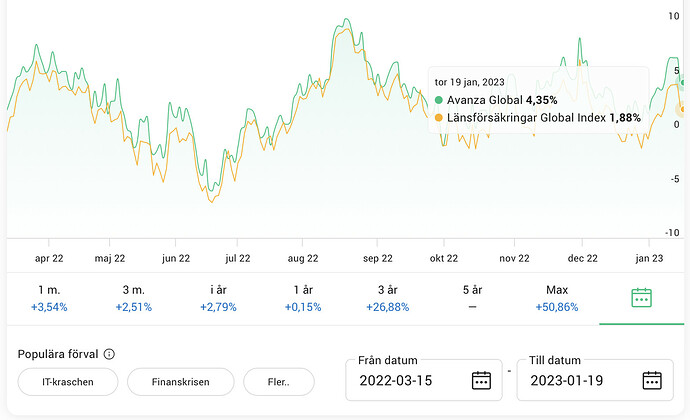Click the tor 19 jan, 2023 date label
Viewport: 690px width, 420px height.
[470, 82]
